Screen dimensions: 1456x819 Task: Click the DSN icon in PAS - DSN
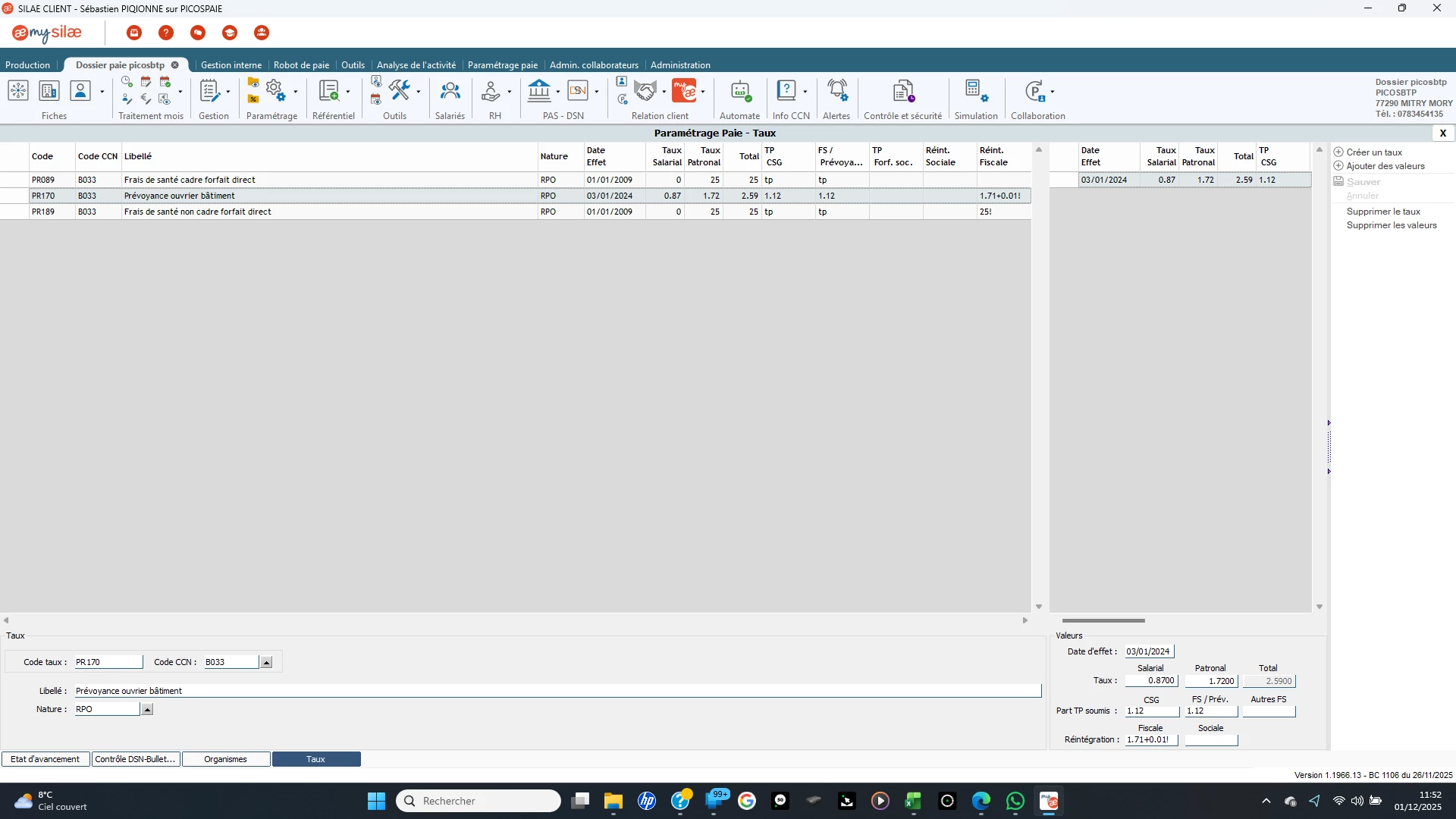click(x=578, y=92)
